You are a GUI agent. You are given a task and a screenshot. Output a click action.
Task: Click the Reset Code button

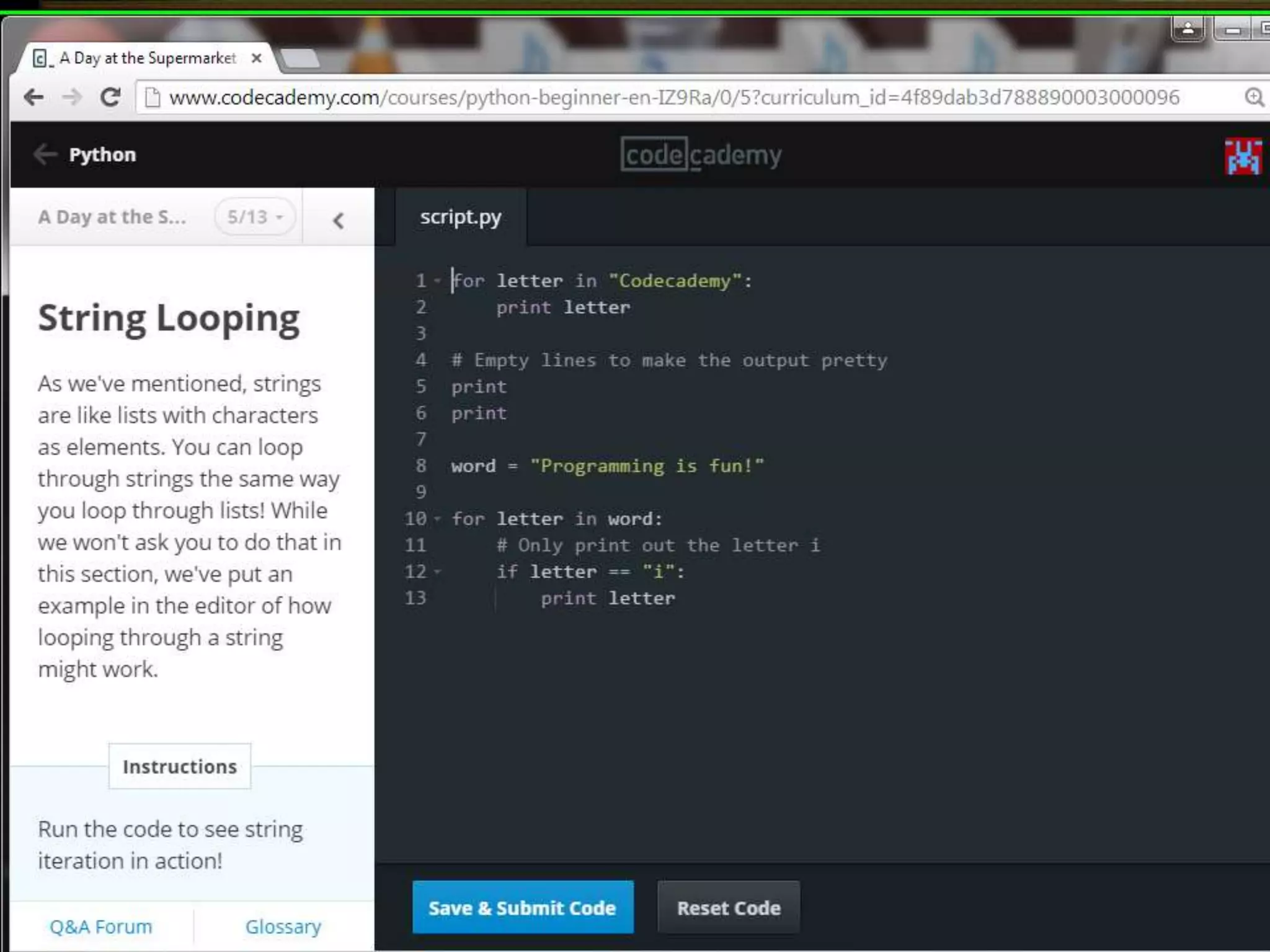click(729, 907)
